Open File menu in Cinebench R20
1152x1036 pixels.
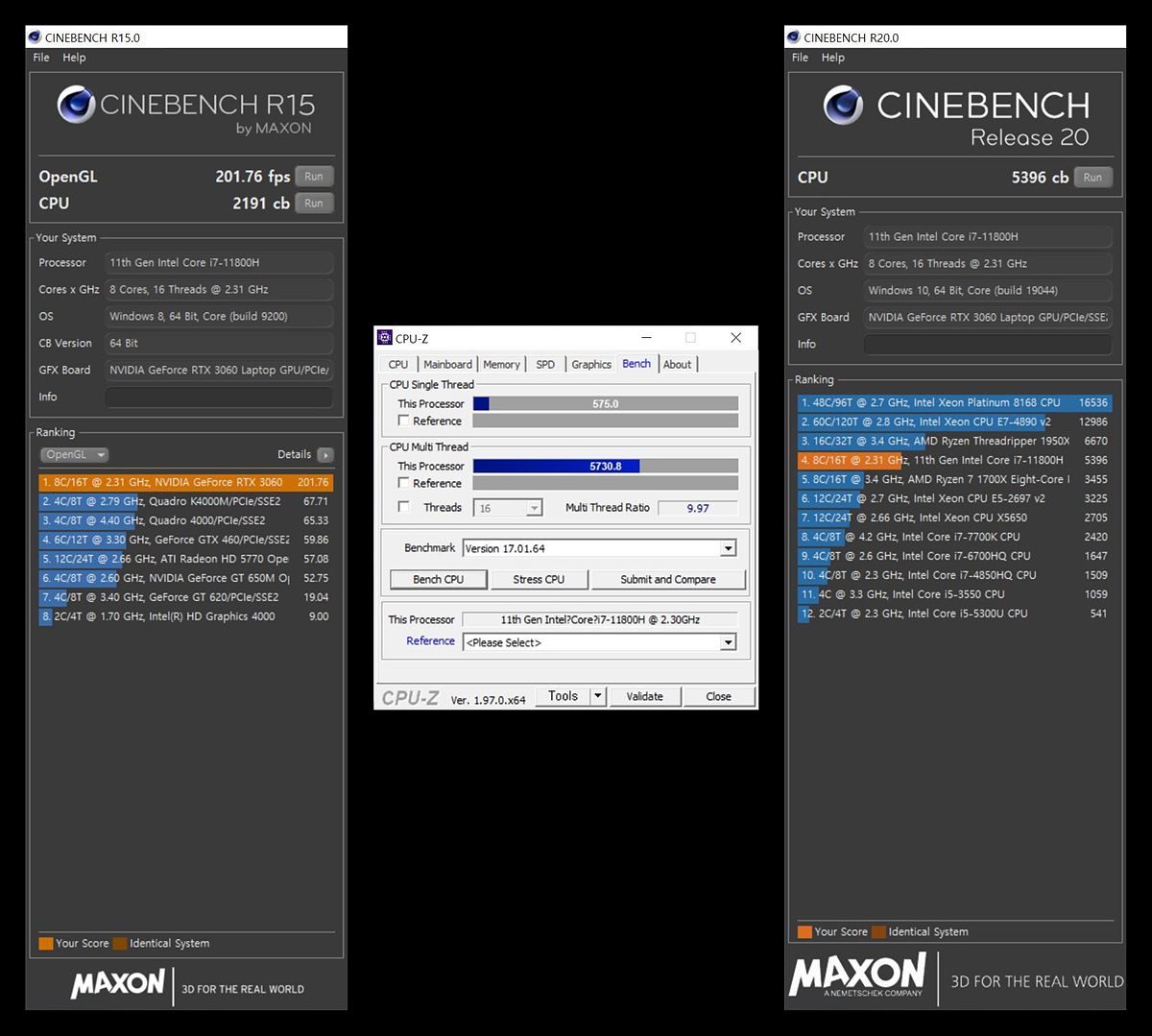click(x=800, y=58)
